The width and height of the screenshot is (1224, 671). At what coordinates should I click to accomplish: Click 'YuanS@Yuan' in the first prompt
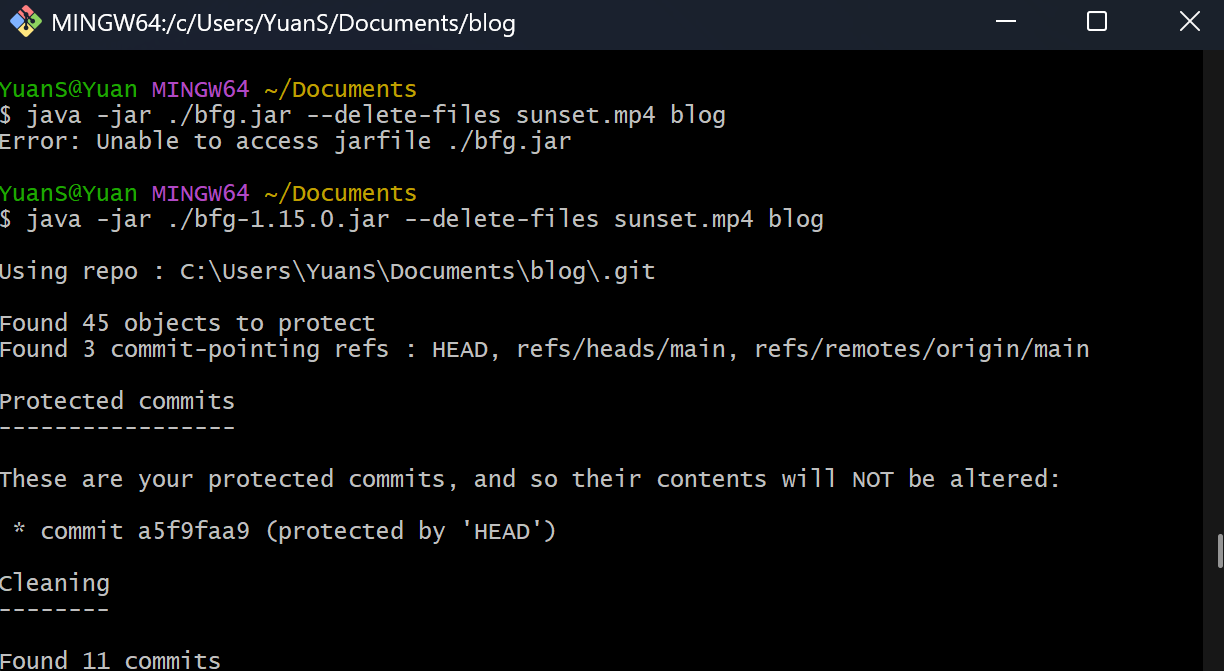pos(69,89)
